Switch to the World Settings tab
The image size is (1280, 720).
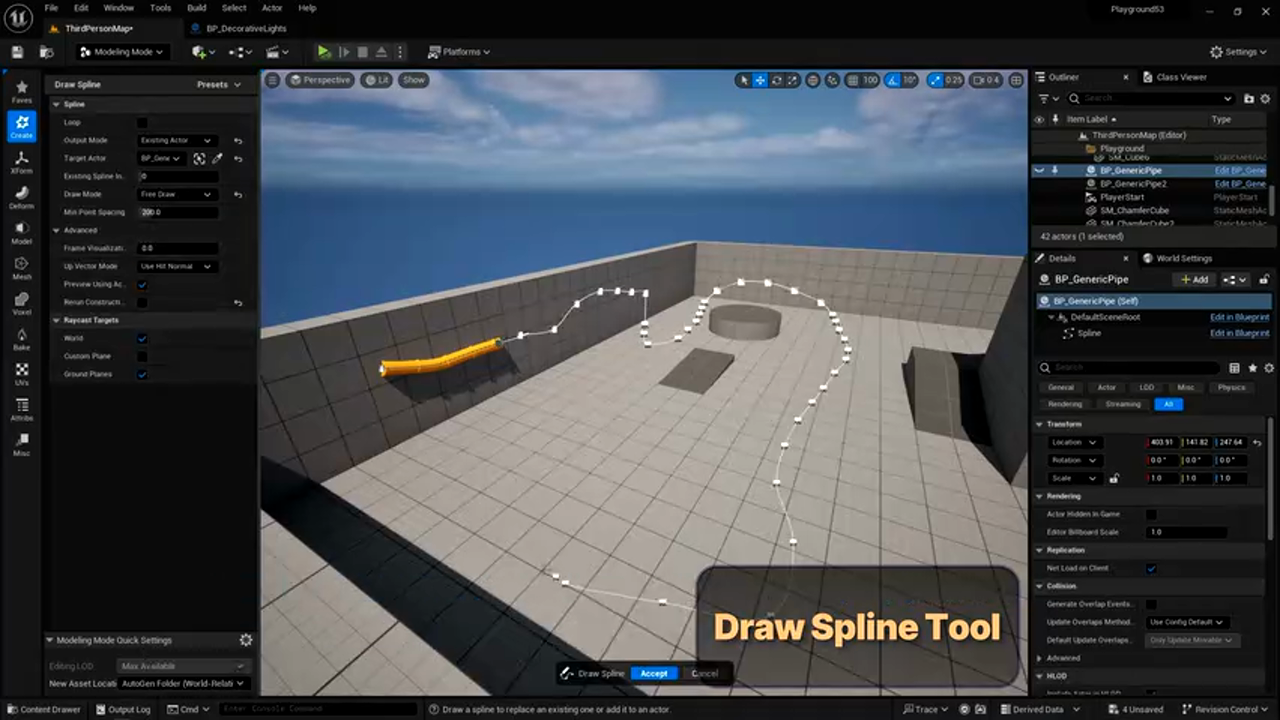(1183, 258)
